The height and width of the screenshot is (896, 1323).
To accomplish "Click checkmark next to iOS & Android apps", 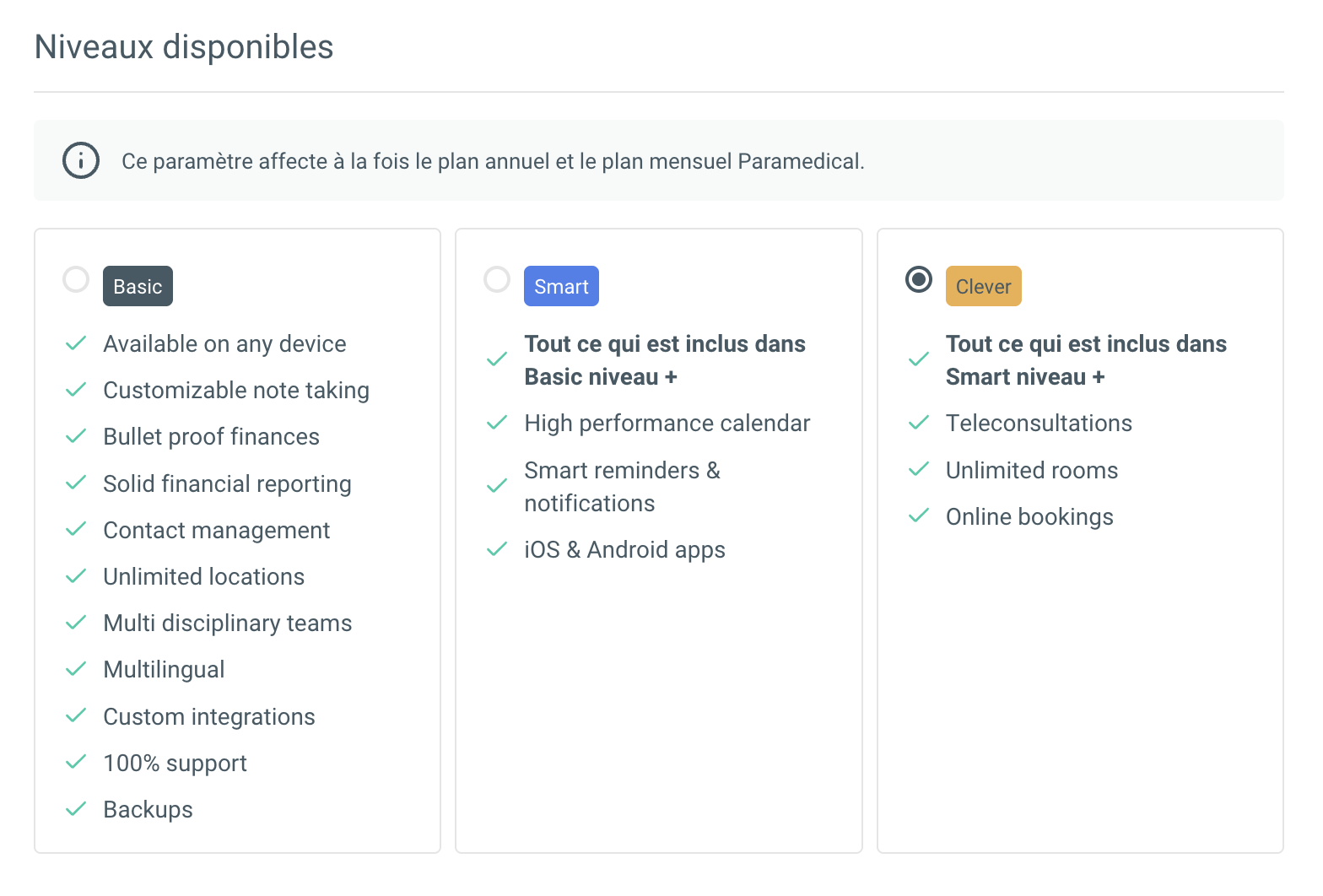I will (497, 549).
